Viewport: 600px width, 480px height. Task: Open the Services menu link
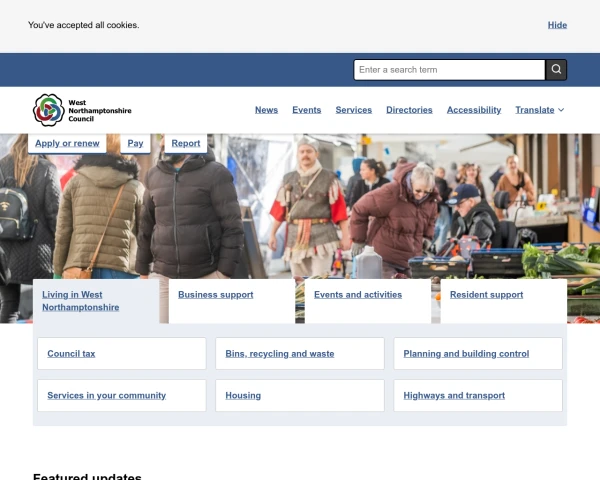354,110
